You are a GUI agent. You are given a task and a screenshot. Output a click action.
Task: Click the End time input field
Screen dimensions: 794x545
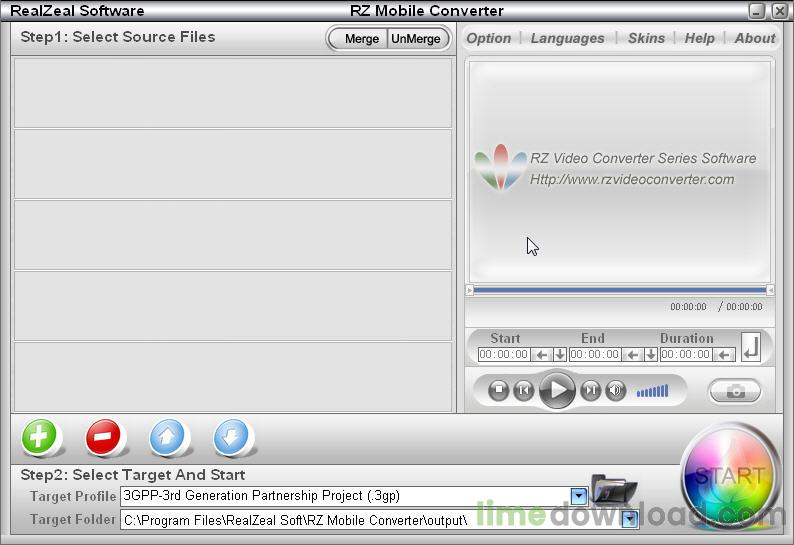595,355
